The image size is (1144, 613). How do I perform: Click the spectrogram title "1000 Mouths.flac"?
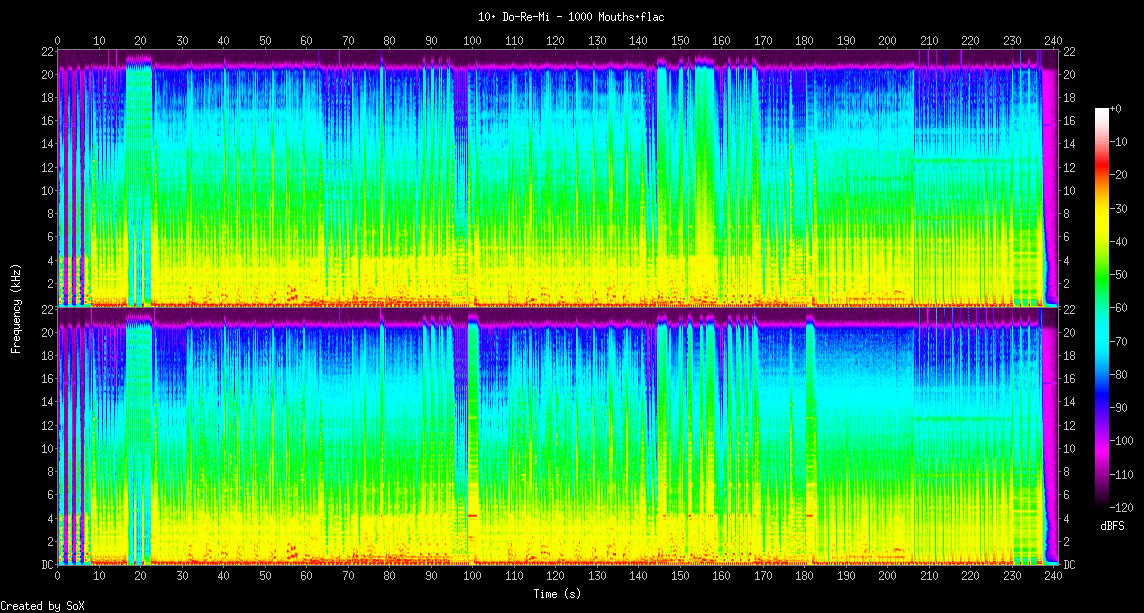coord(571,17)
